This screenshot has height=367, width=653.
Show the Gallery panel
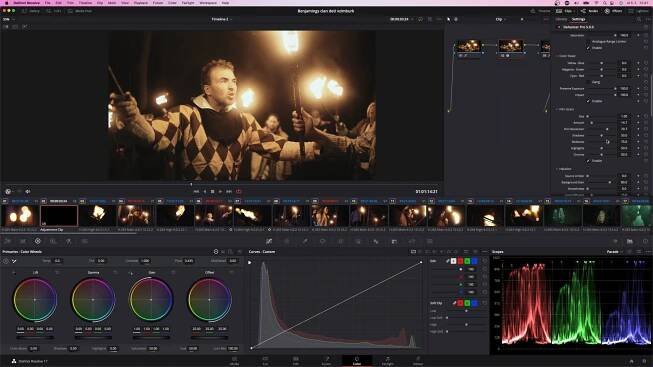(31, 11)
